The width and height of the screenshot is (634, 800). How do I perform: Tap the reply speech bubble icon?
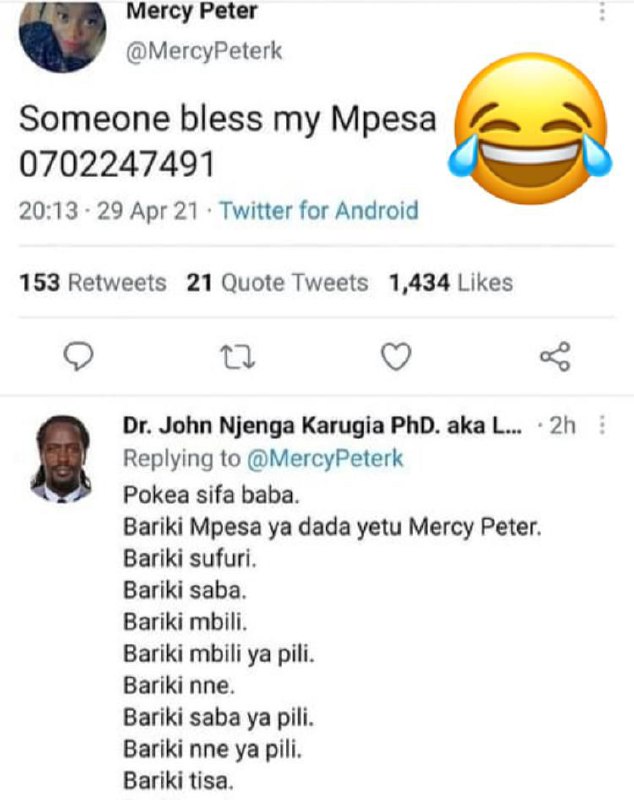coord(78,356)
